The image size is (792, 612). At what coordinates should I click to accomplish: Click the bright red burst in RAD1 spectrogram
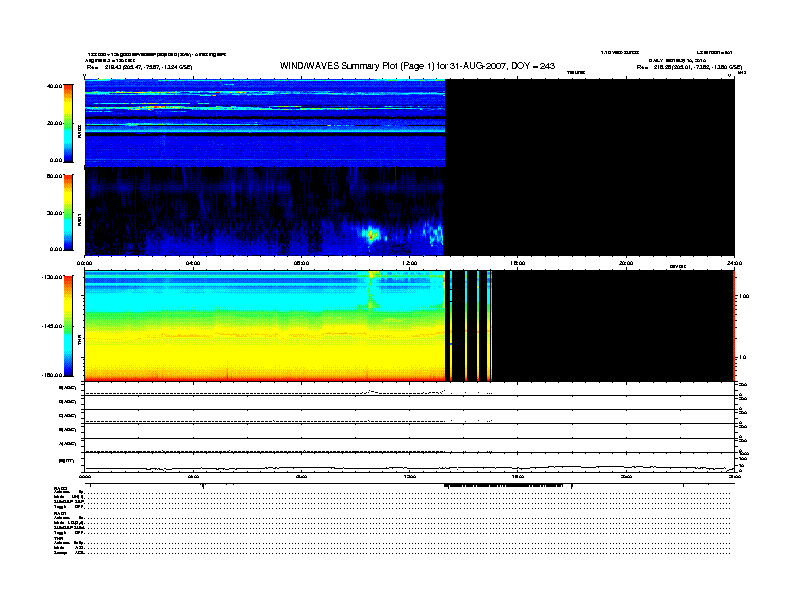[372, 235]
